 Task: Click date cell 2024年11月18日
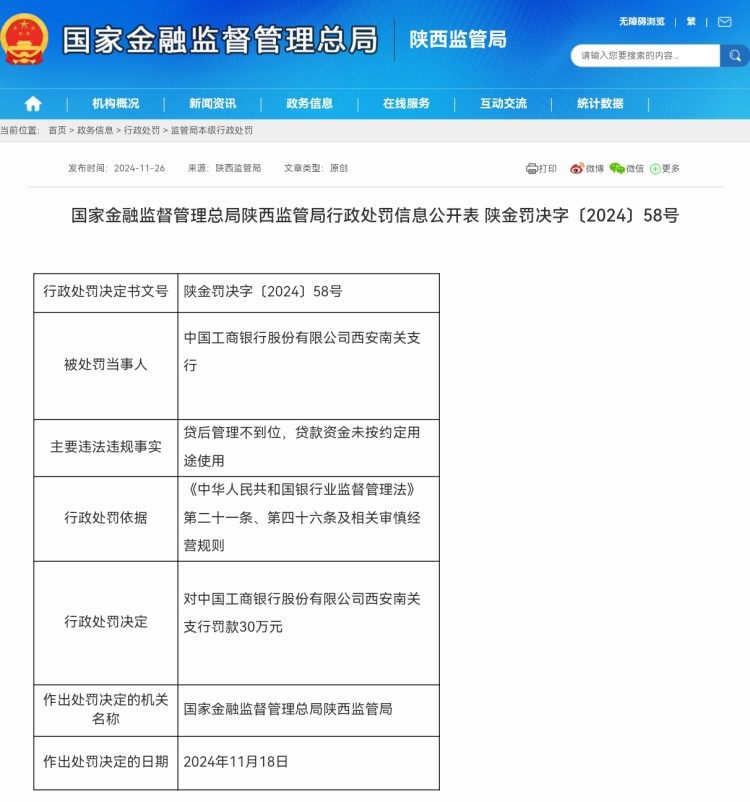click(x=308, y=763)
